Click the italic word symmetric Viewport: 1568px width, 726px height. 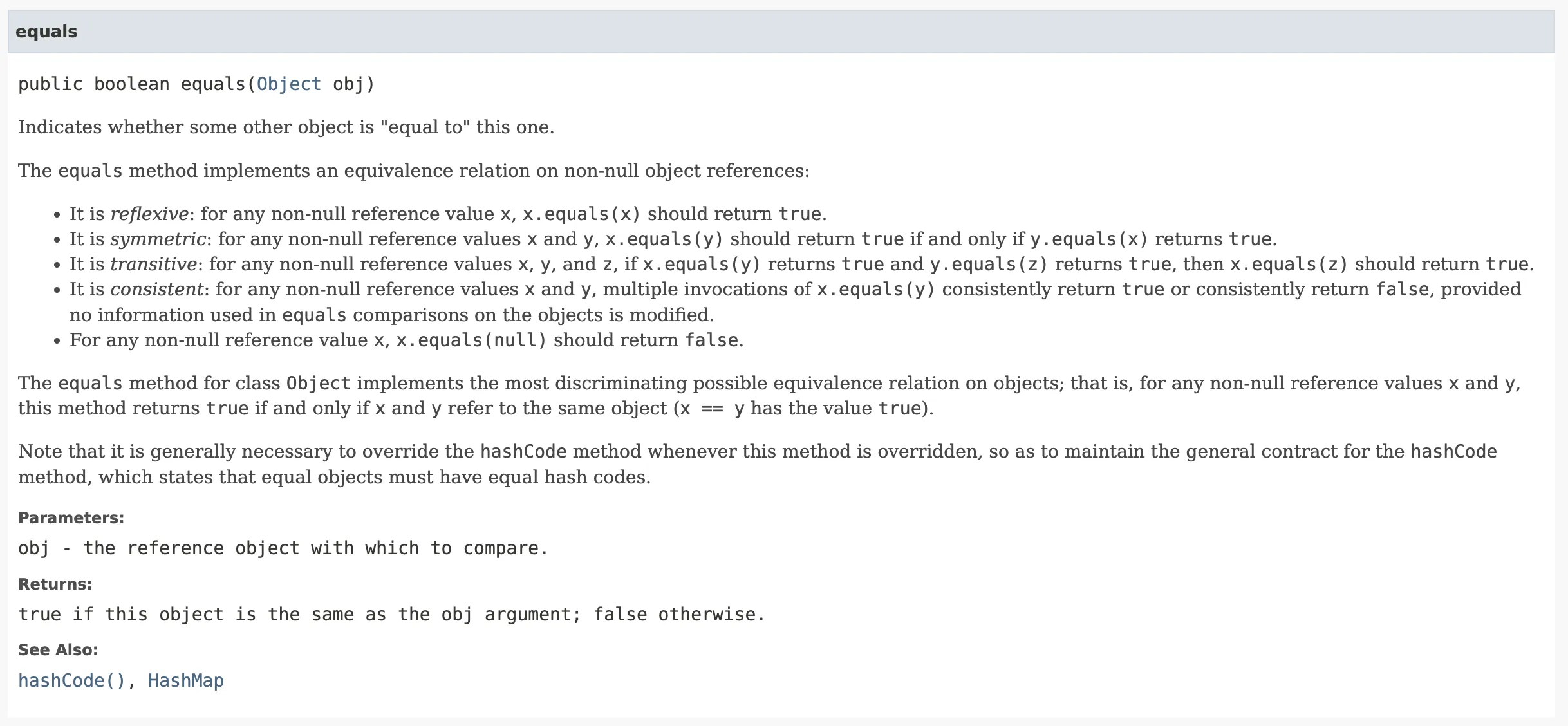[x=158, y=239]
